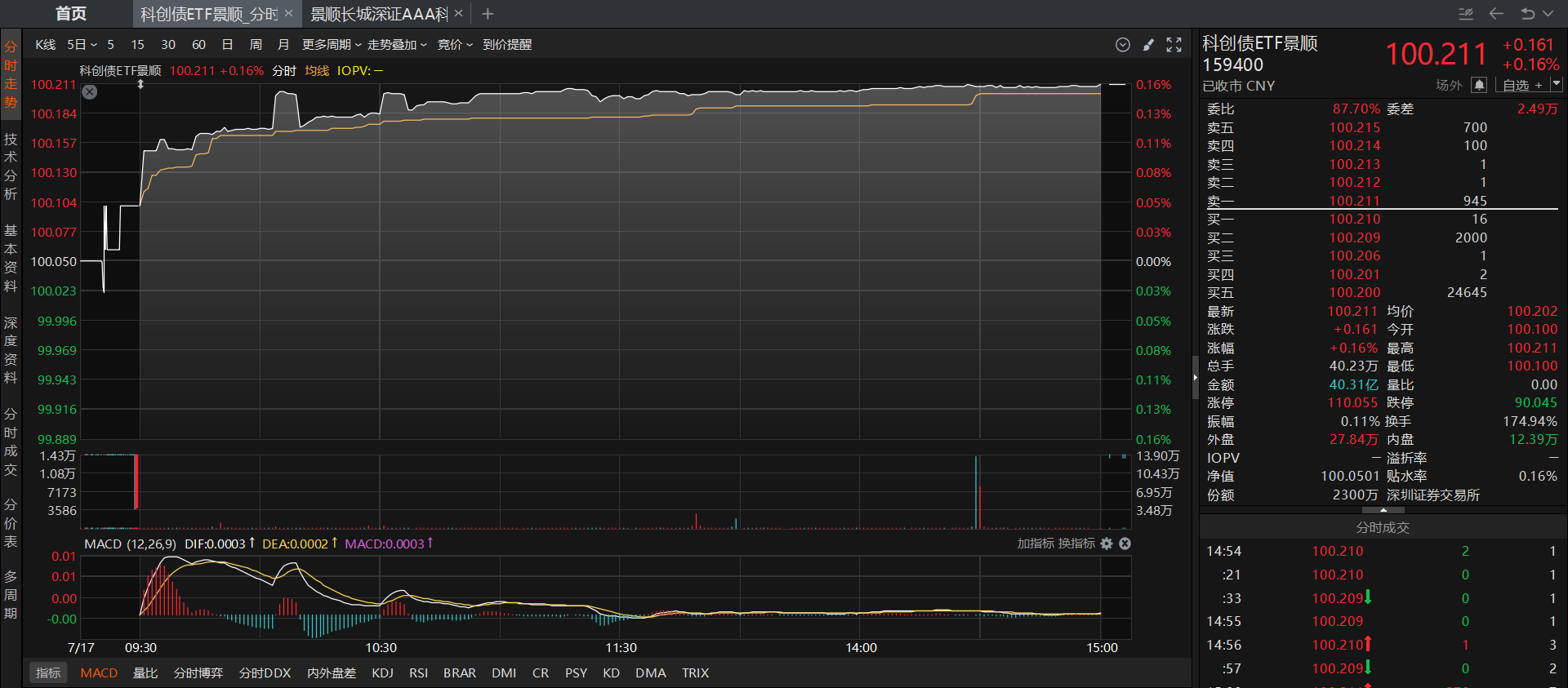Select the 15 minute period
The image size is (1568, 688).
point(137,45)
